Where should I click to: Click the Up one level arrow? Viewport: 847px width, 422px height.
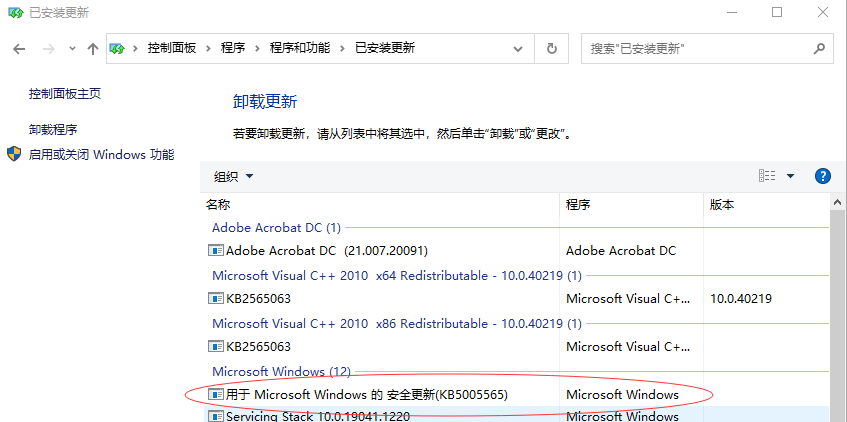(x=93, y=48)
